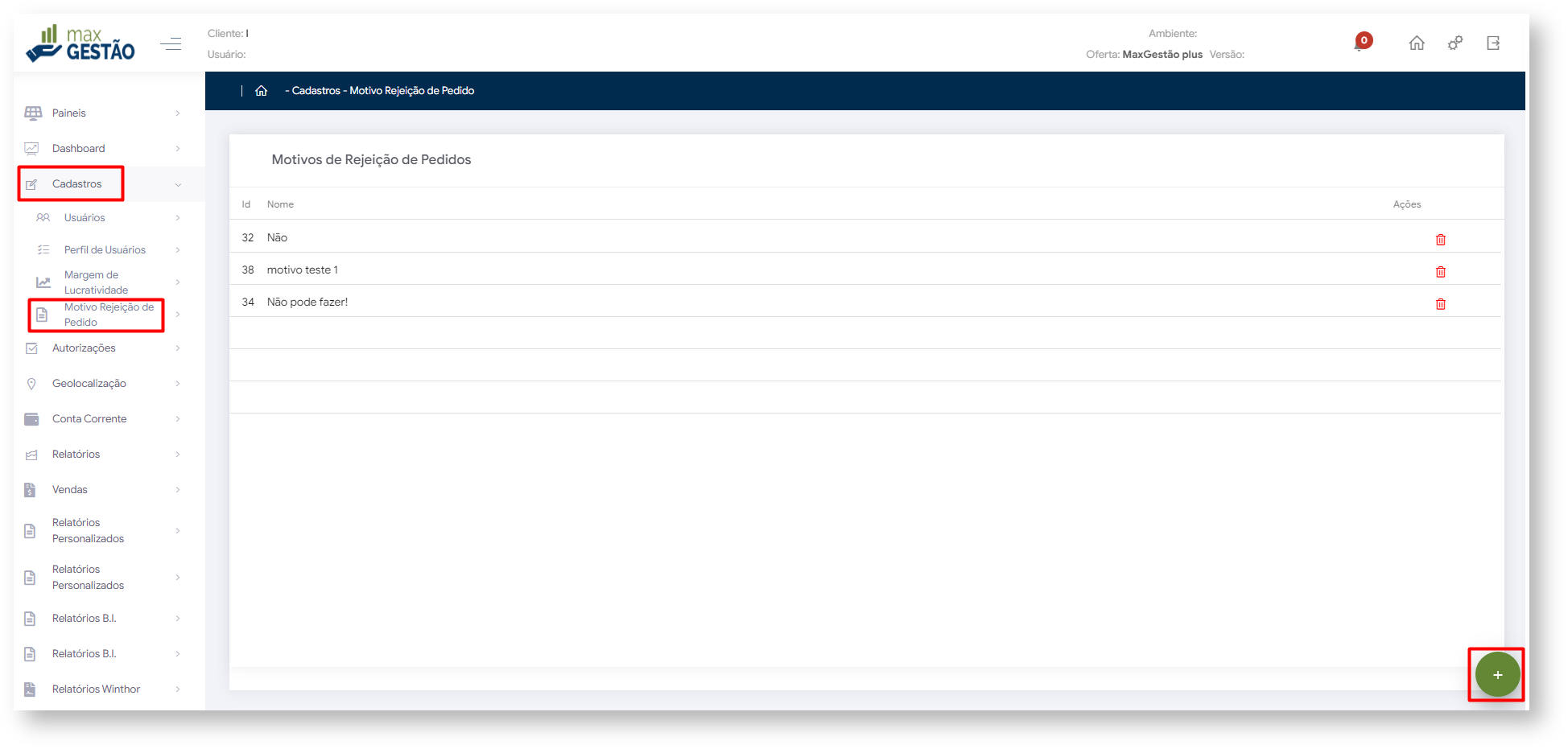
Task: Toggle the sidebar with the hamburger menu icon
Action: [x=171, y=43]
